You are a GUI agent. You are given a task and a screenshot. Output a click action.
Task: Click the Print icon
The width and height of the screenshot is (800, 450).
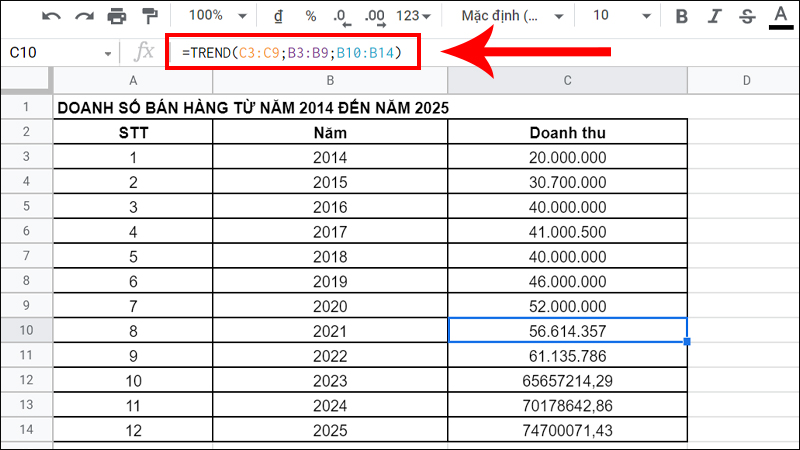point(117,16)
